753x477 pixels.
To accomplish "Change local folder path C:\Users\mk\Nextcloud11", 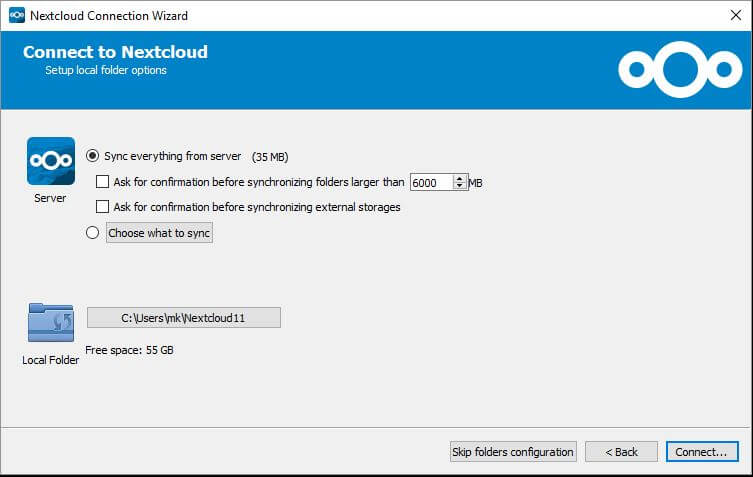I will (183, 318).
